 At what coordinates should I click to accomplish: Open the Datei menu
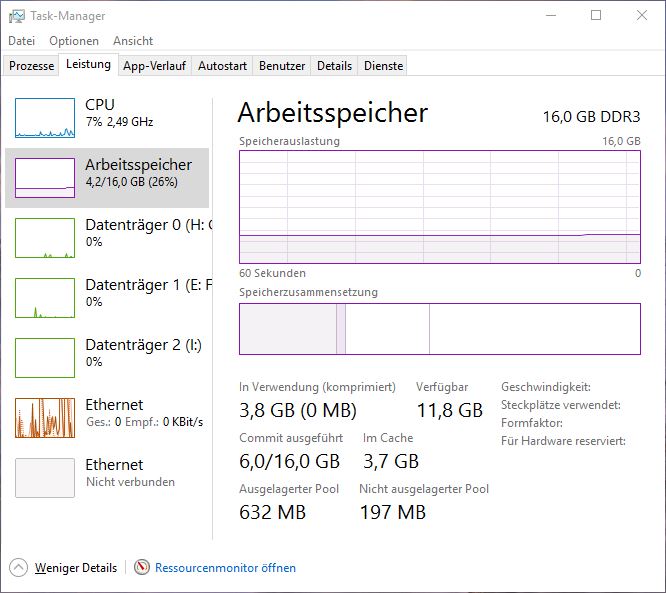21,41
